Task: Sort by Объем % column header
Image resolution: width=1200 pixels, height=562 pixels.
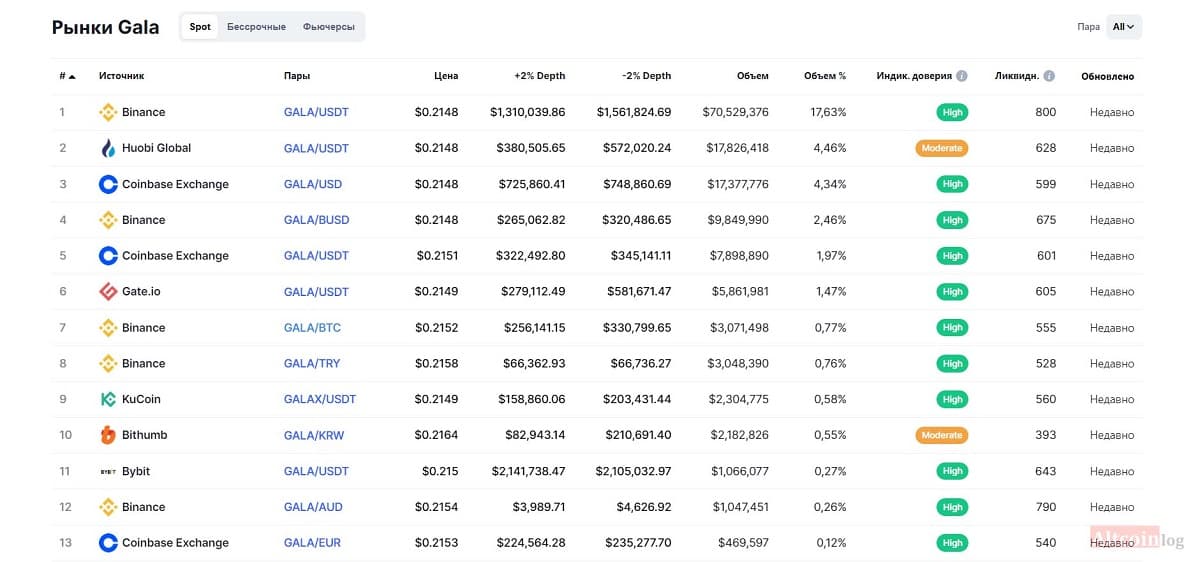Action: tap(825, 76)
